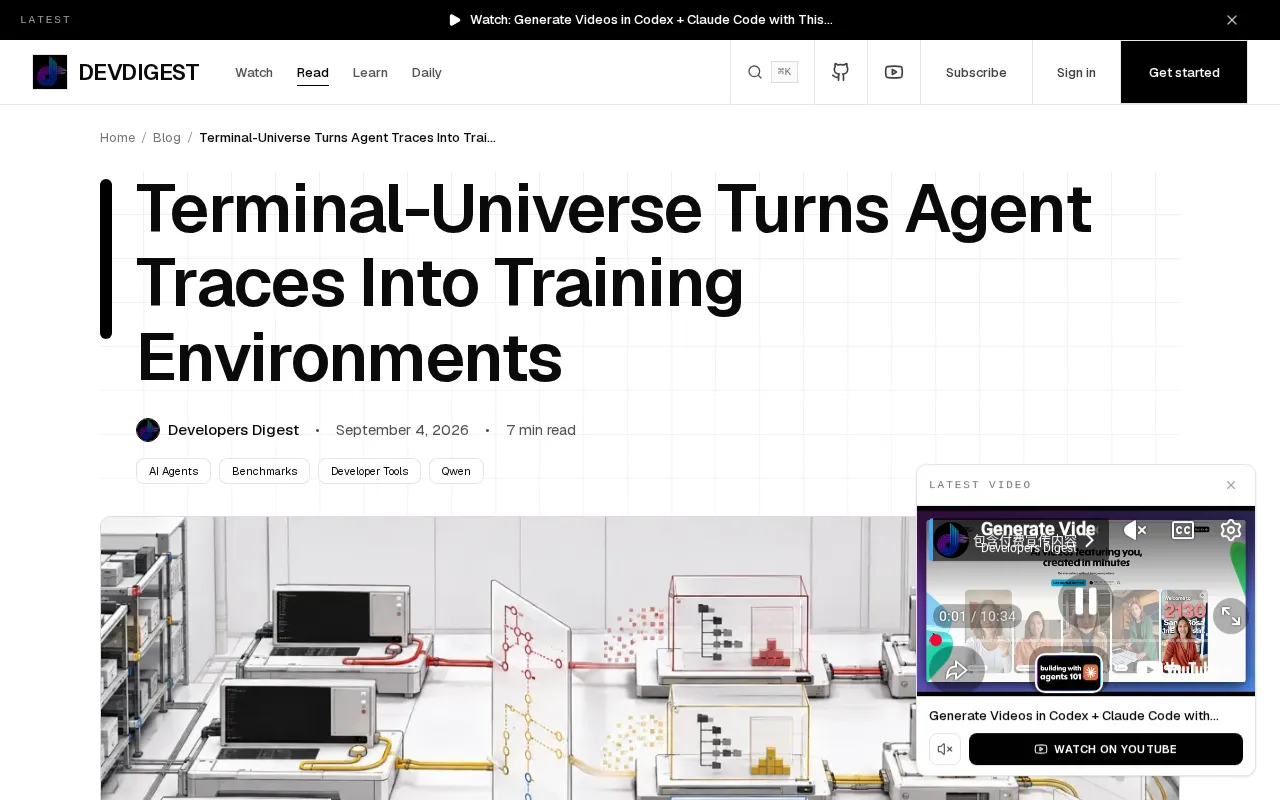The image size is (1280, 800).
Task: Pause the video in the Latest Video player
Action: [1086, 601]
